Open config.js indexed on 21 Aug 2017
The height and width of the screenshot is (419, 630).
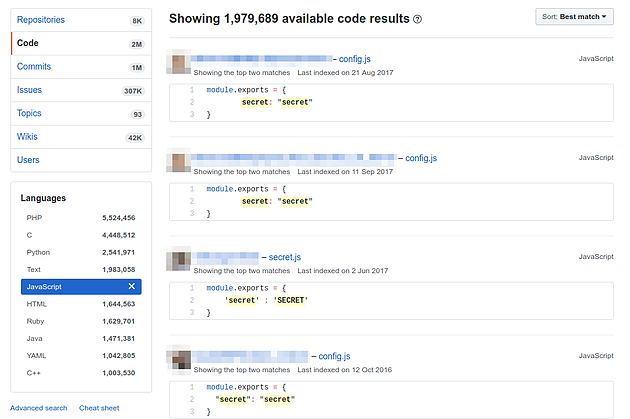click(x=354, y=59)
